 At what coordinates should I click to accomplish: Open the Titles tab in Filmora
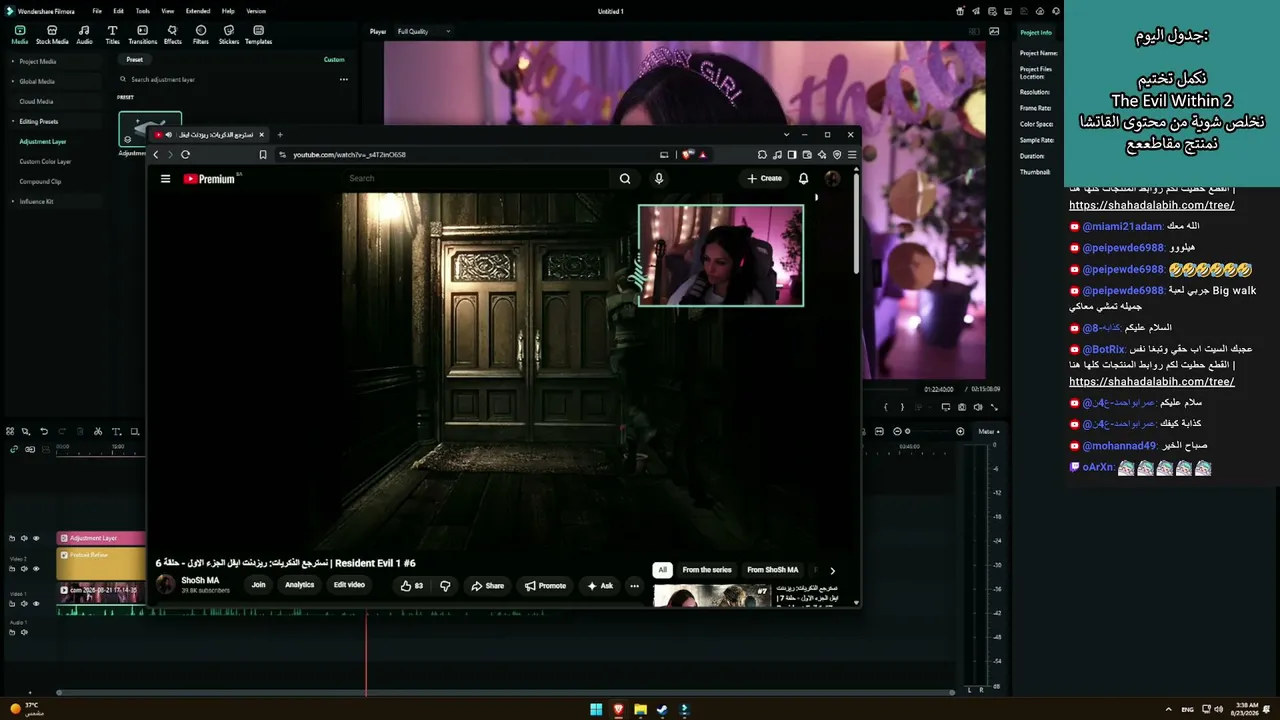pyautogui.click(x=112, y=35)
